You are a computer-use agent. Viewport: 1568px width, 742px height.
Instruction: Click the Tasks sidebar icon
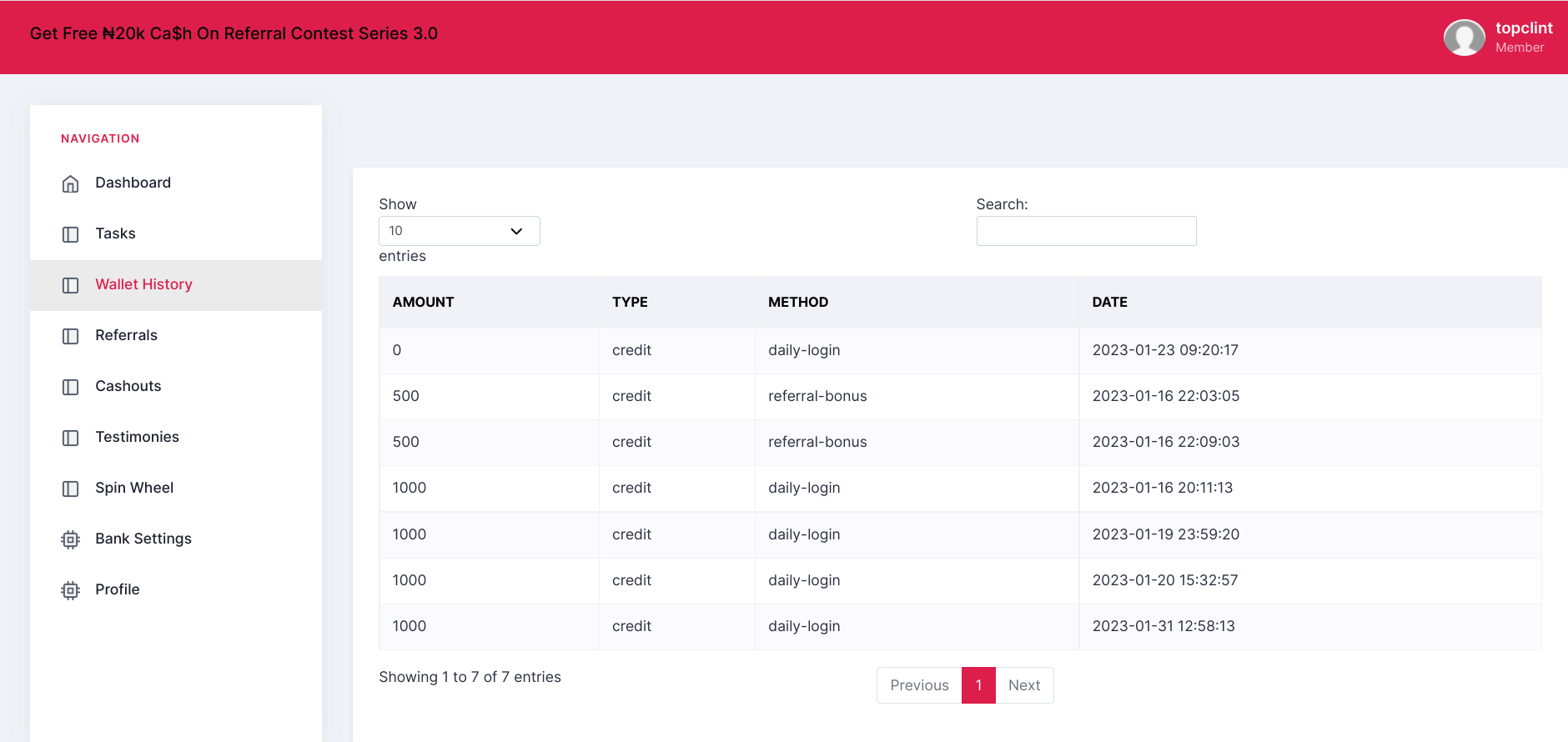pyautogui.click(x=70, y=234)
